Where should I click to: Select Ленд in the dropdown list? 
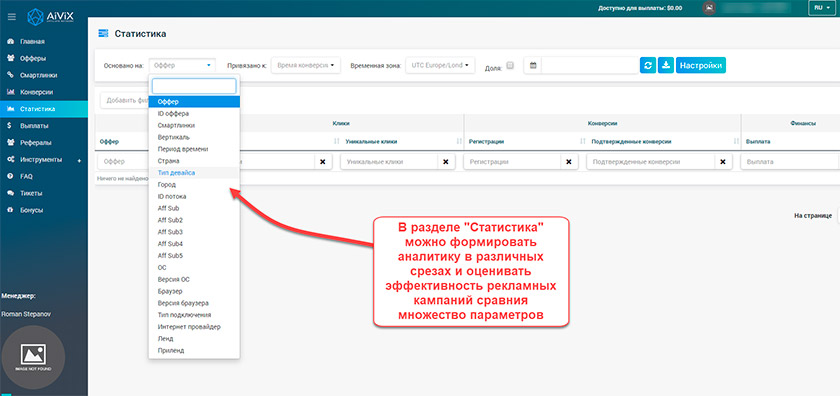click(x=194, y=339)
